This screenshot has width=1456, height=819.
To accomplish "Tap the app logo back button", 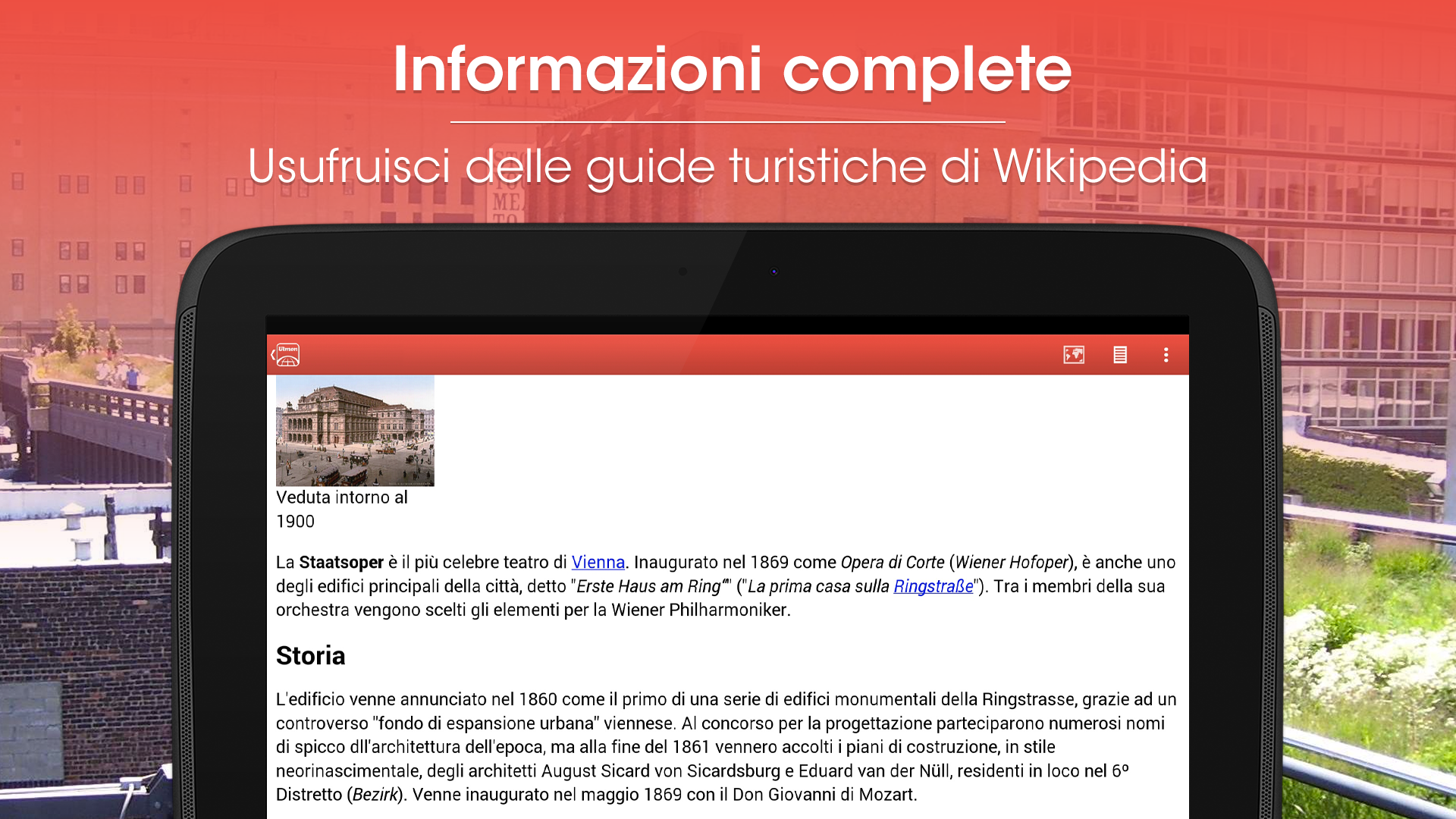I will (286, 355).
